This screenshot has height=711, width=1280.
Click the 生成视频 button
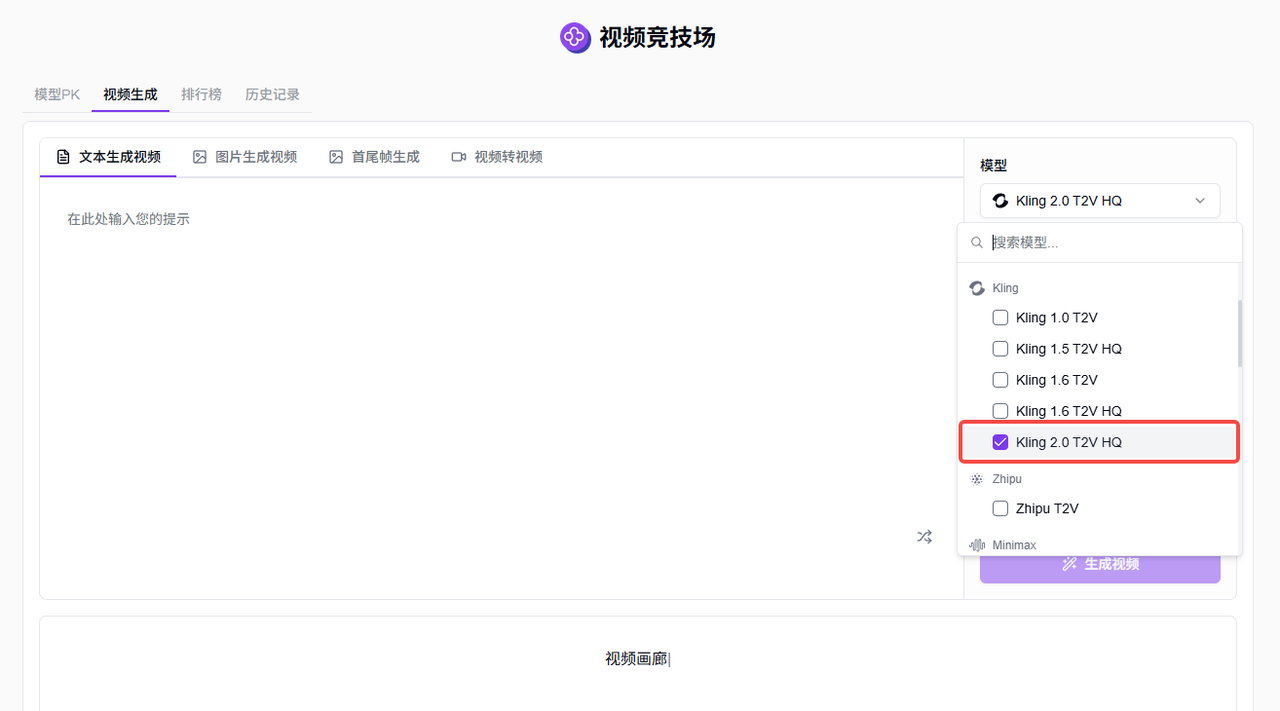point(1100,564)
